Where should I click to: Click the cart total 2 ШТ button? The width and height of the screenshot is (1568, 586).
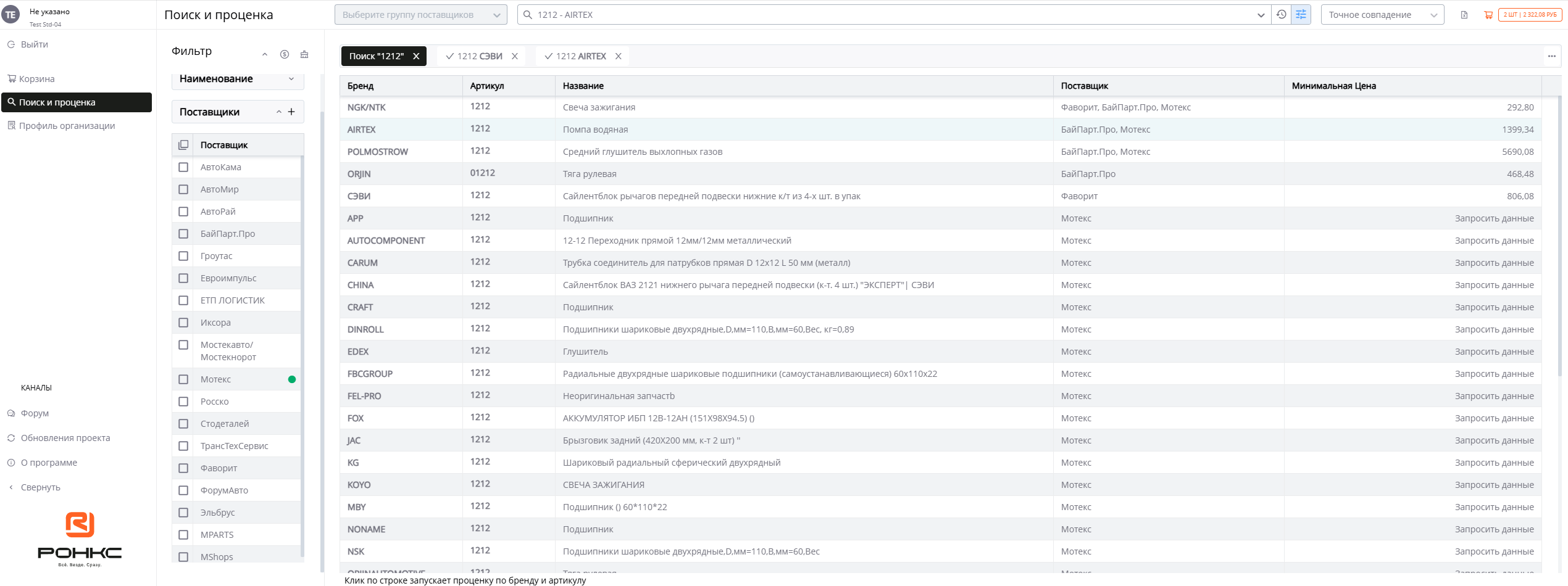click(x=1530, y=15)
